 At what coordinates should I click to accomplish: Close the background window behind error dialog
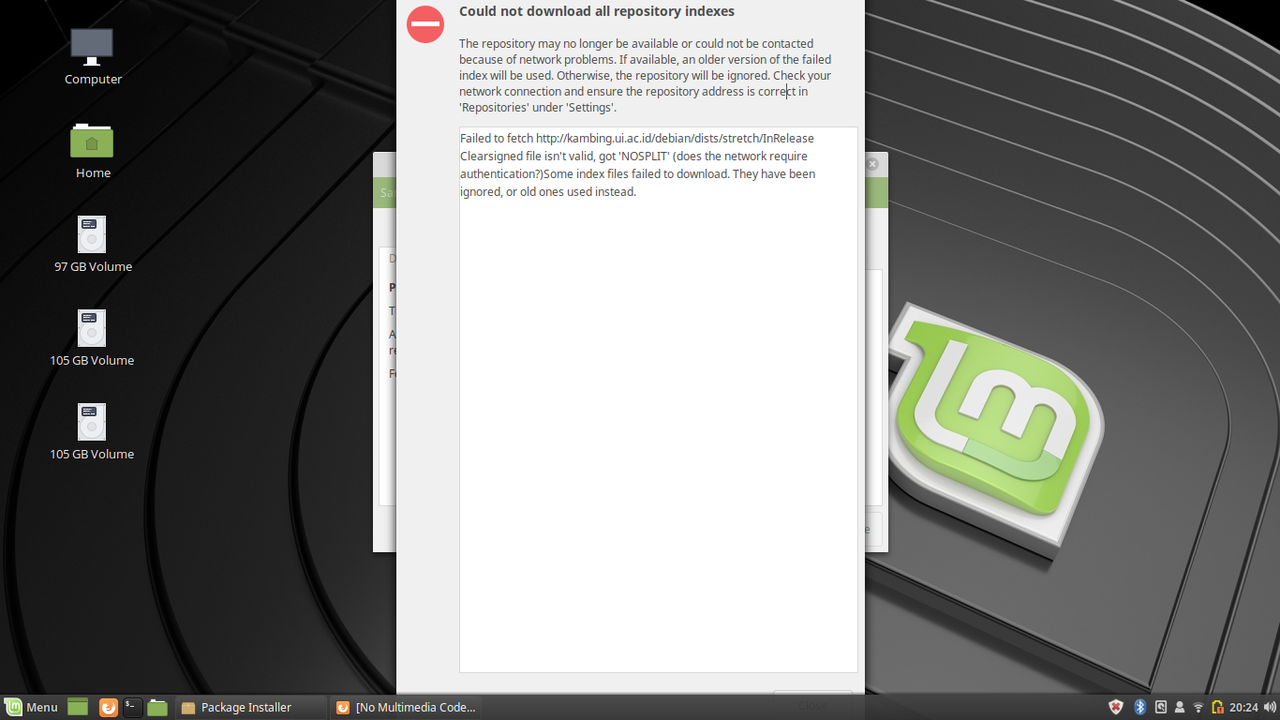pos(872,164)
